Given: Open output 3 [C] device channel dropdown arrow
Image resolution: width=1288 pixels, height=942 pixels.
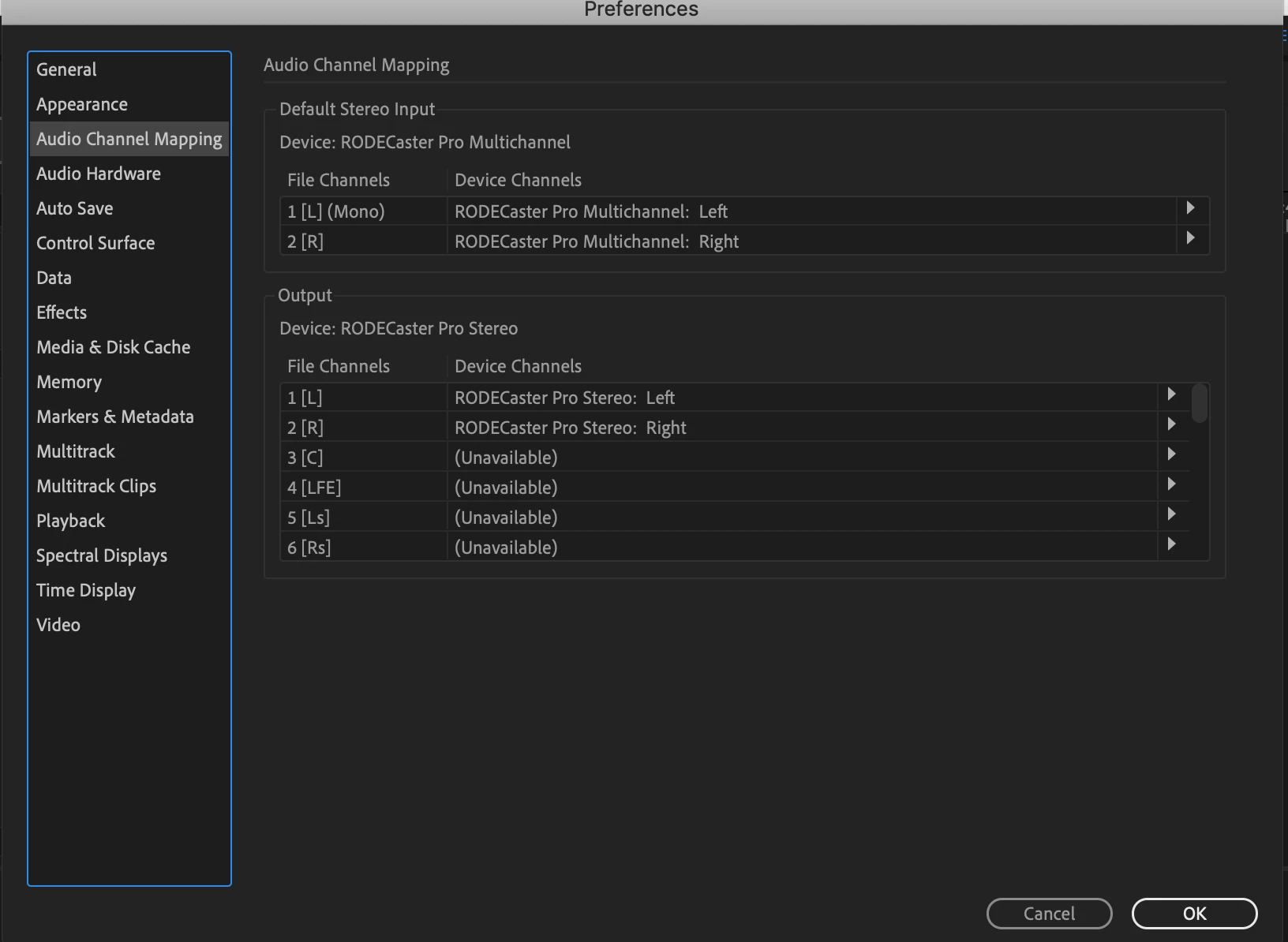Looking at the screenshot, I should click(x=1172, y=454).
